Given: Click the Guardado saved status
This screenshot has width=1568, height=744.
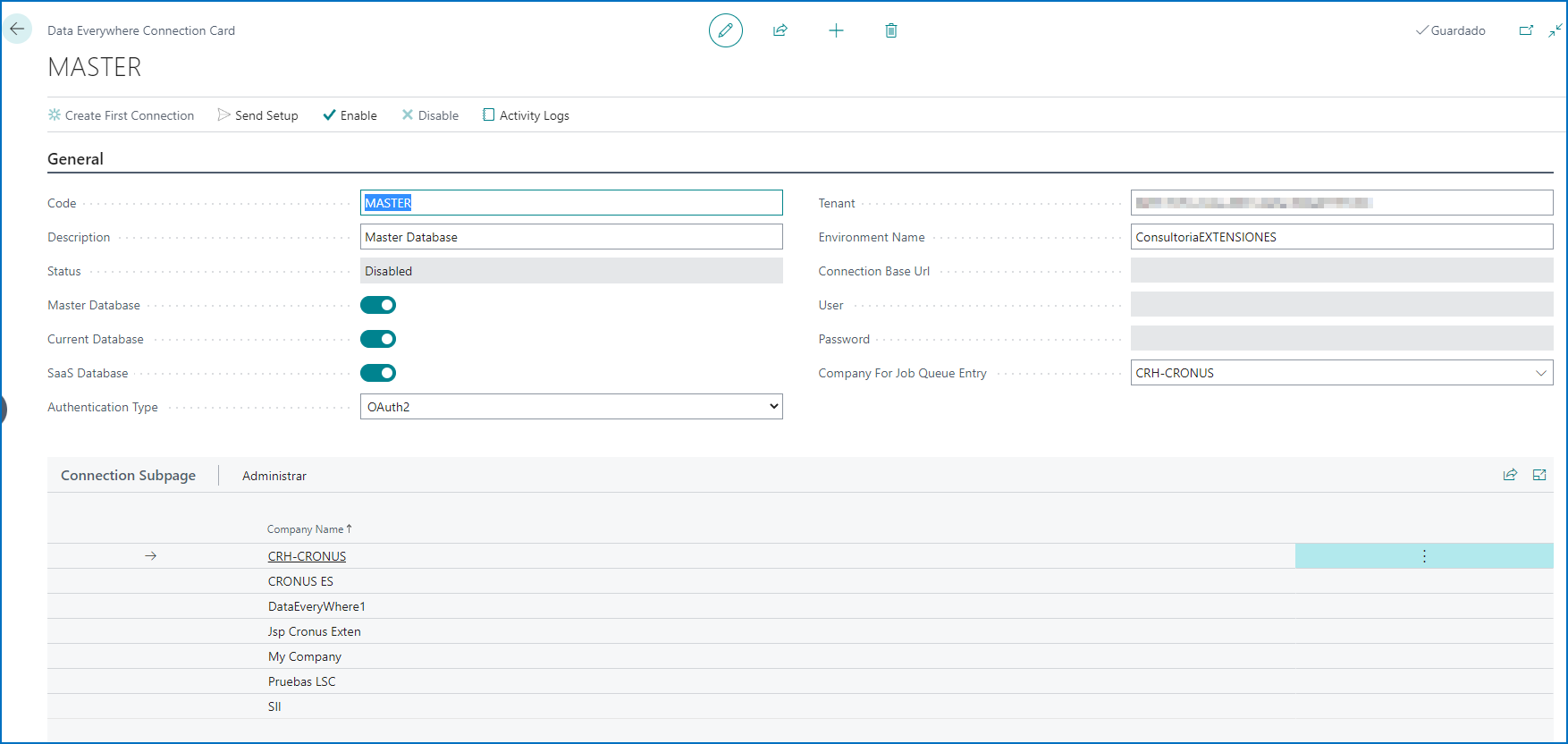Looking at the screenshot, I should pos(1451,30).
